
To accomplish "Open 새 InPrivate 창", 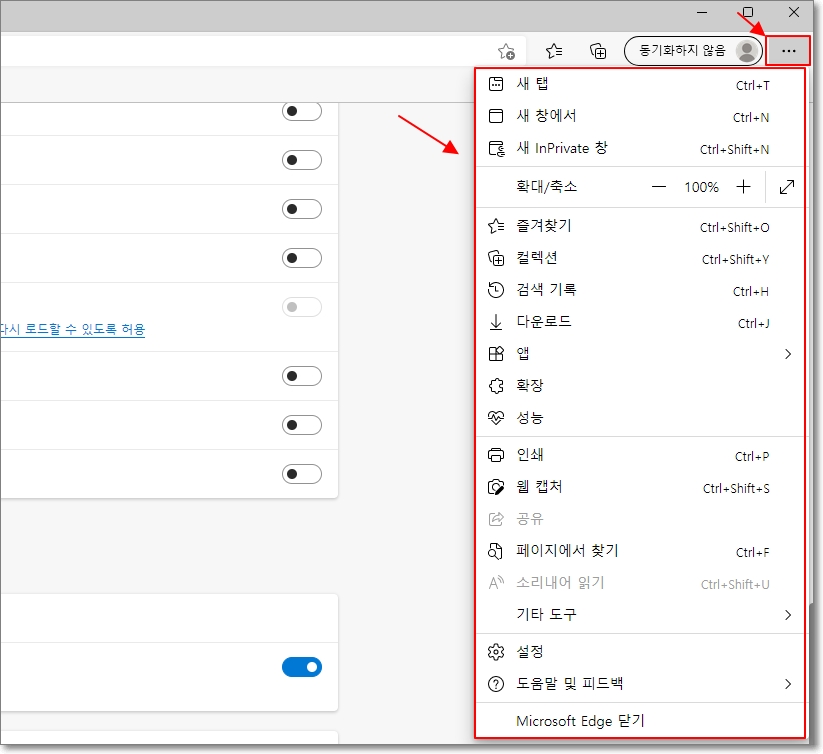I will tap(639, 148).
